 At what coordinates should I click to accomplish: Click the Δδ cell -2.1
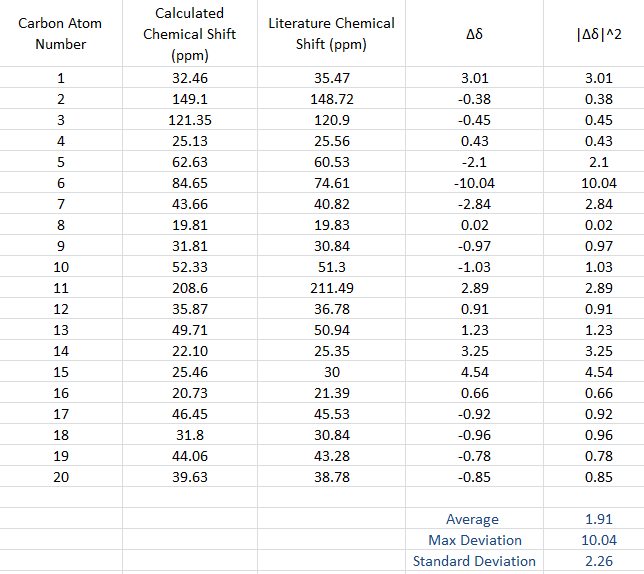coord(474,161)
